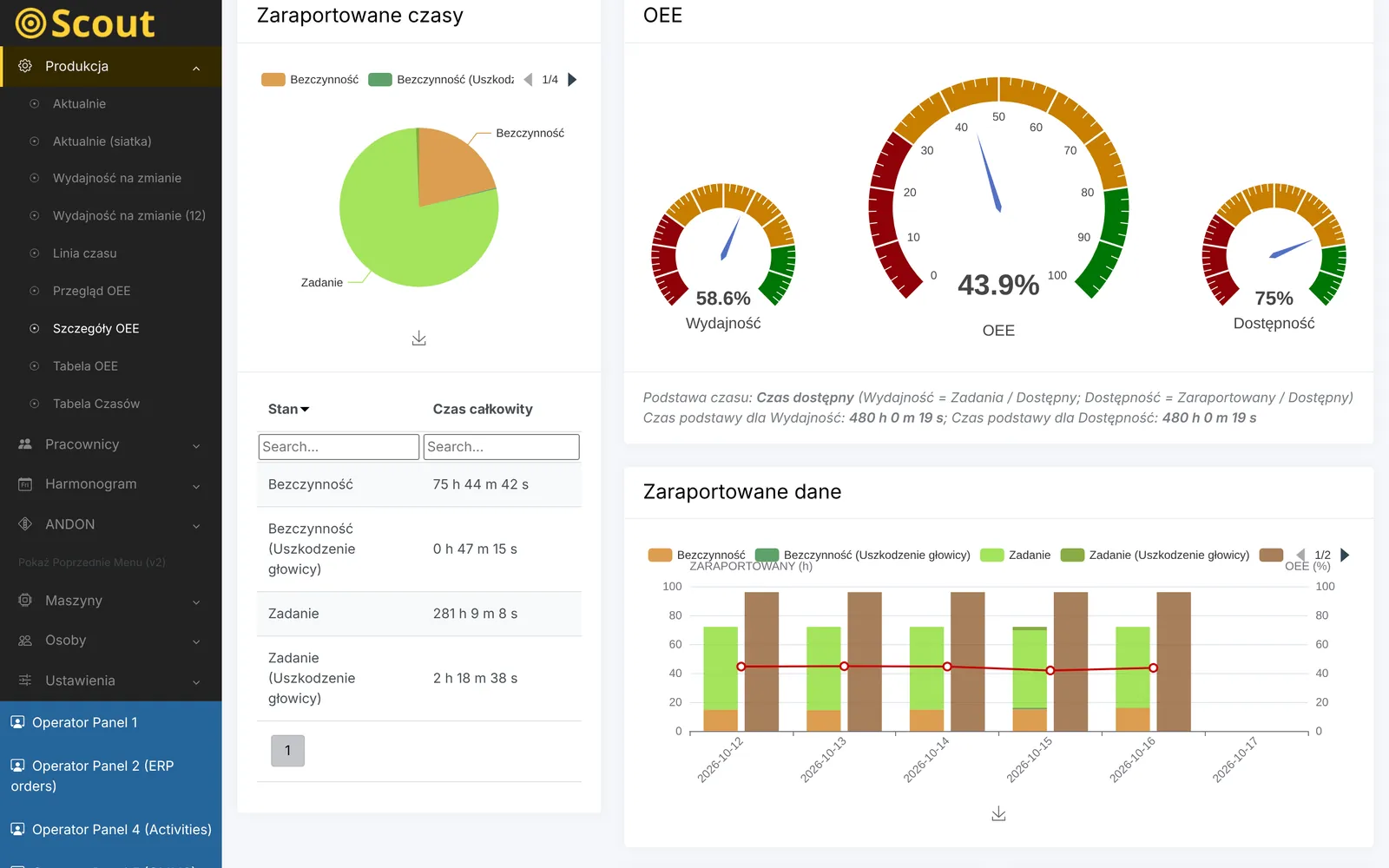Click the Produkcja gear icon

[x=25, y=66]
